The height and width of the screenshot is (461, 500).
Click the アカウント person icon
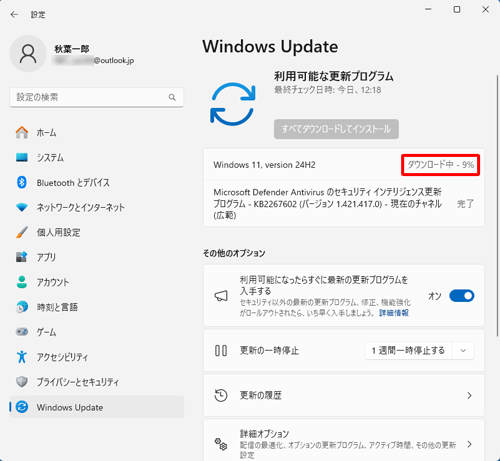[x=22, y=282]
